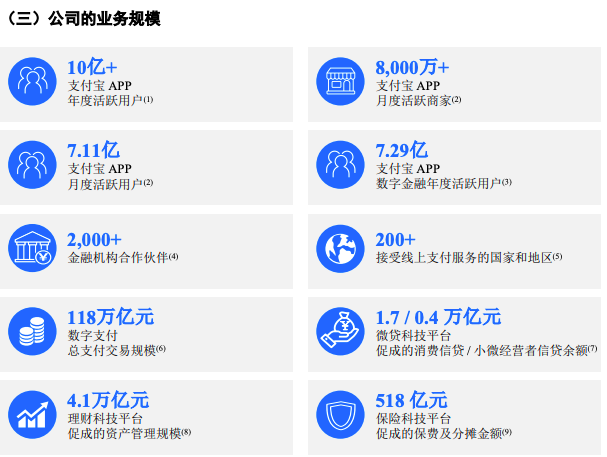
Task: Click the text 月度活跃用户(2)
Action: [x=110, y=184]
